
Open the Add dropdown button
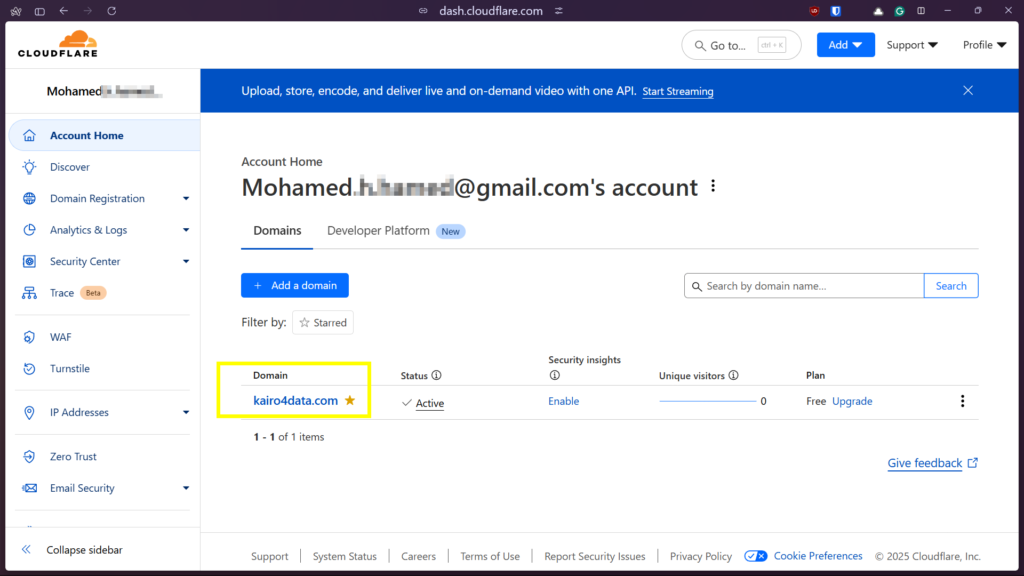click(x=845, y=44)
